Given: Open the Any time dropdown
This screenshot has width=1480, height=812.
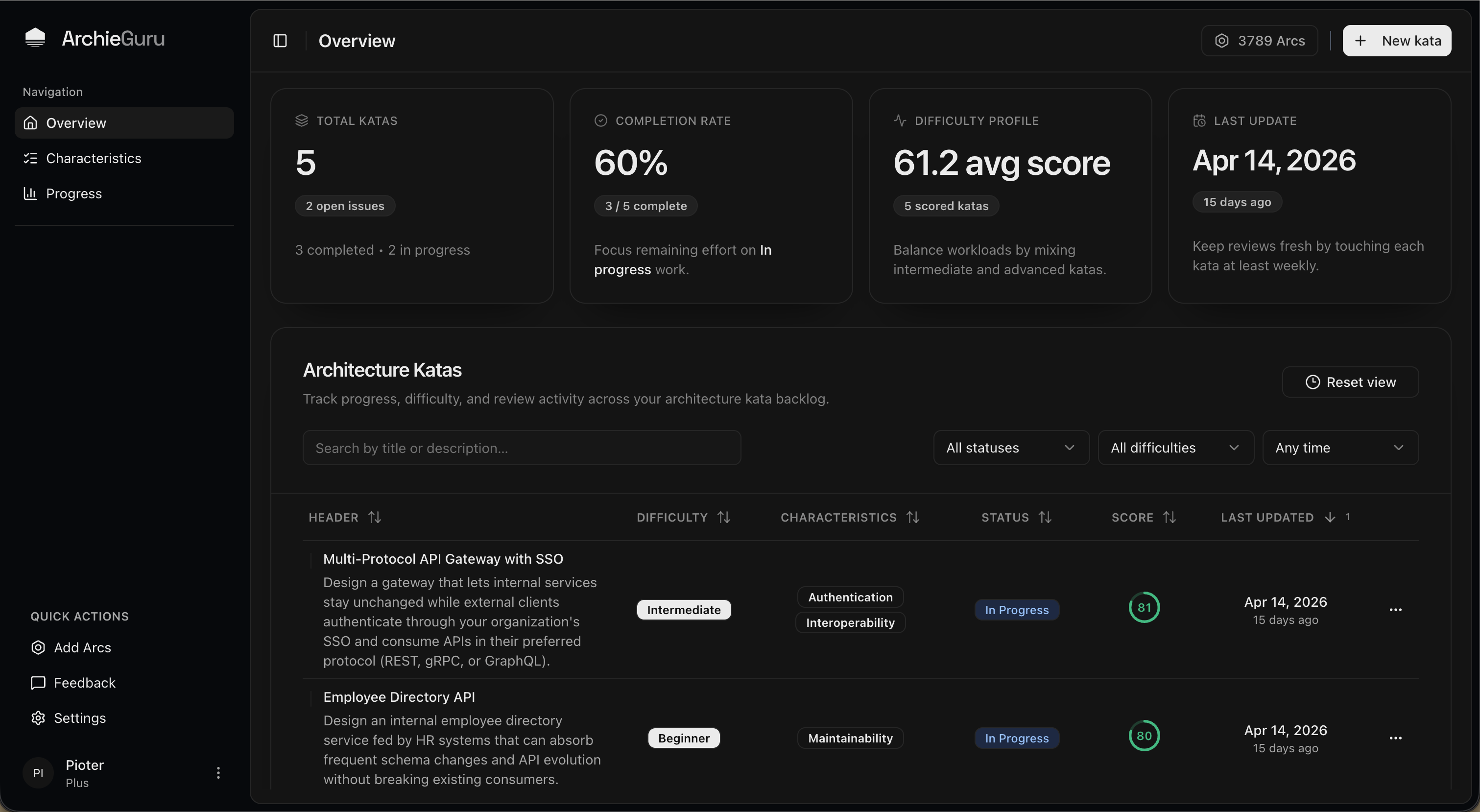Looking at the screenshot, I should point(1340,448).
